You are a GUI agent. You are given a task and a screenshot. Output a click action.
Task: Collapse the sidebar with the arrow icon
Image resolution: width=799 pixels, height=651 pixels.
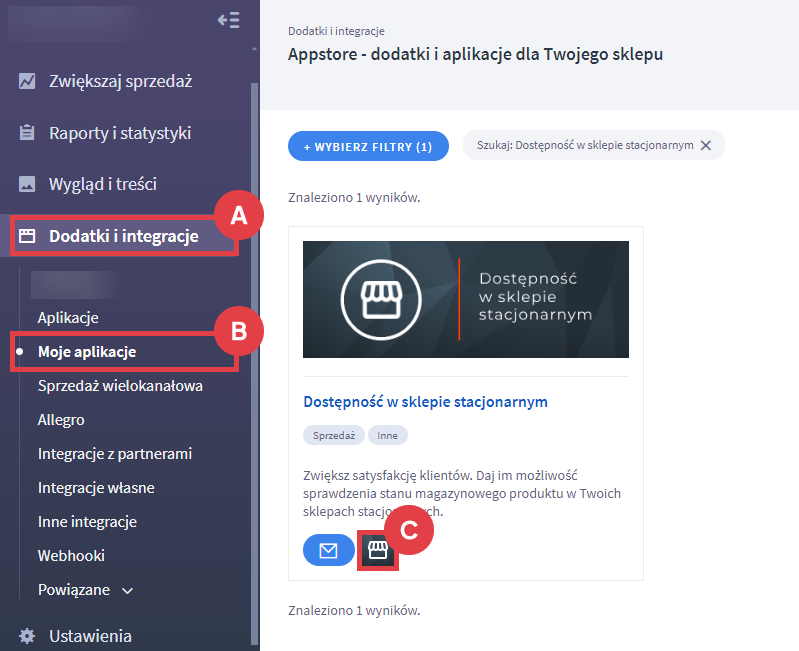point(229,21)
